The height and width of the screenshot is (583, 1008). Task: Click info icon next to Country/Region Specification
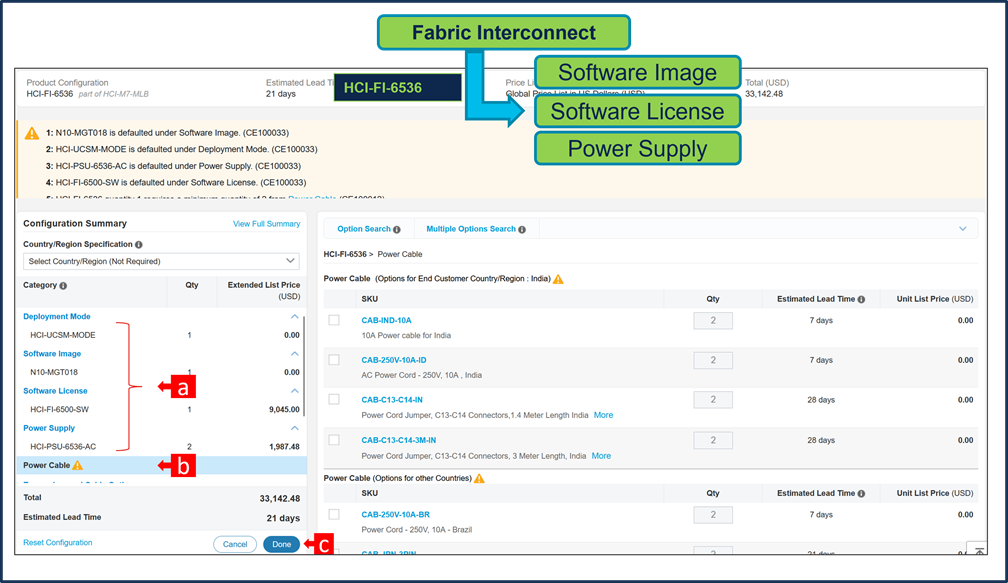point(139,245)
